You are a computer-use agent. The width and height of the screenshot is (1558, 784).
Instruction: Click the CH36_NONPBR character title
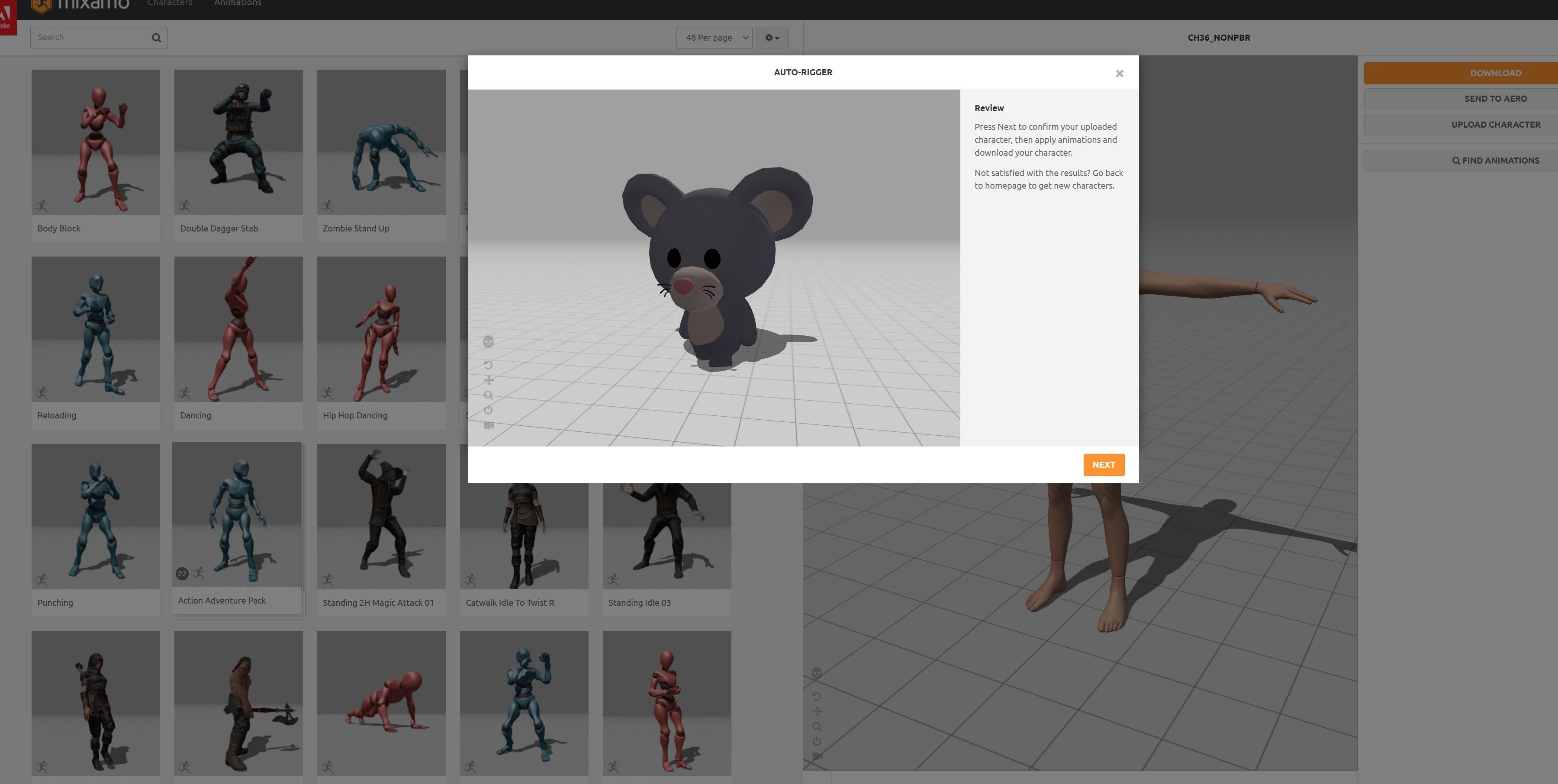click(x=1219, y=38)
